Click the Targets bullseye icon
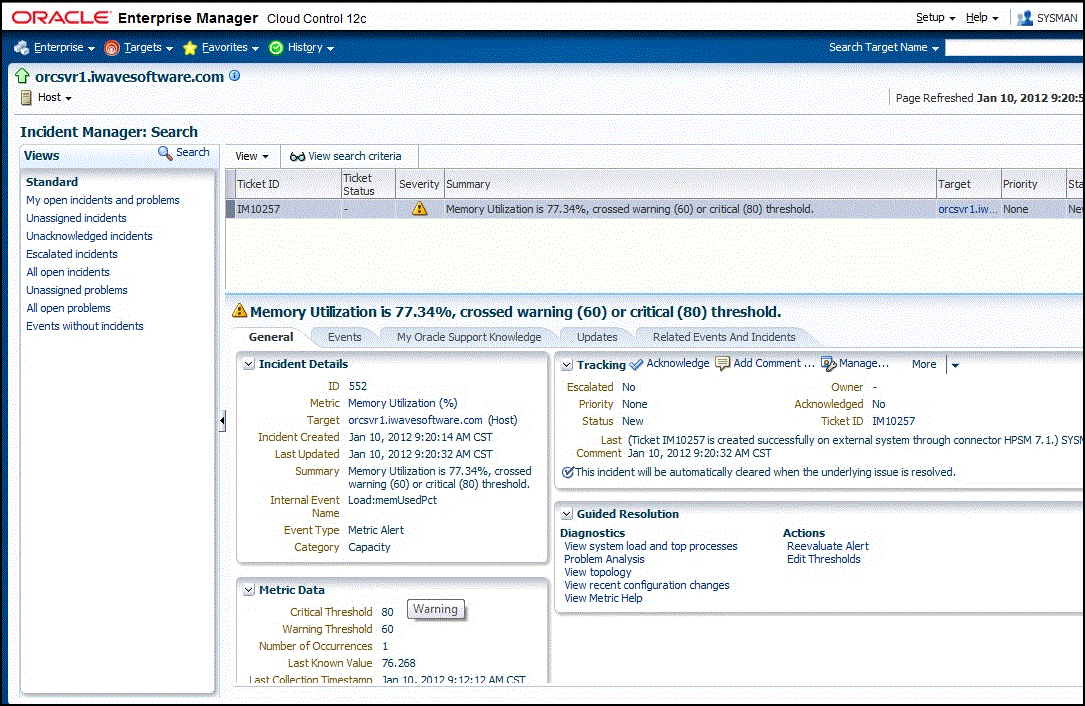The width and height of the screenshot is (1085, 706). click(111, 48)
